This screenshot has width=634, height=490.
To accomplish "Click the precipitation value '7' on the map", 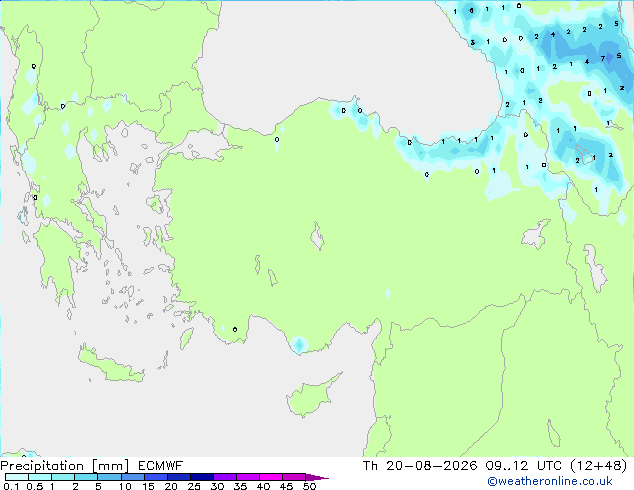I will pos(602,59).
